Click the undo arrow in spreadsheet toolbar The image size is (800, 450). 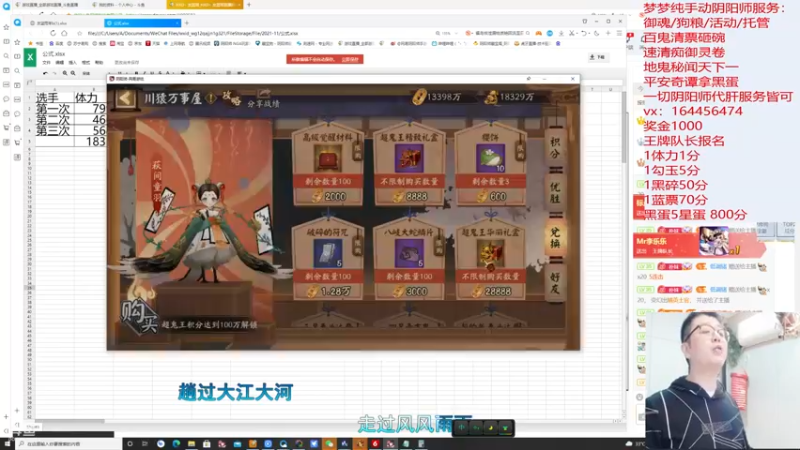(x=45, y=73)
